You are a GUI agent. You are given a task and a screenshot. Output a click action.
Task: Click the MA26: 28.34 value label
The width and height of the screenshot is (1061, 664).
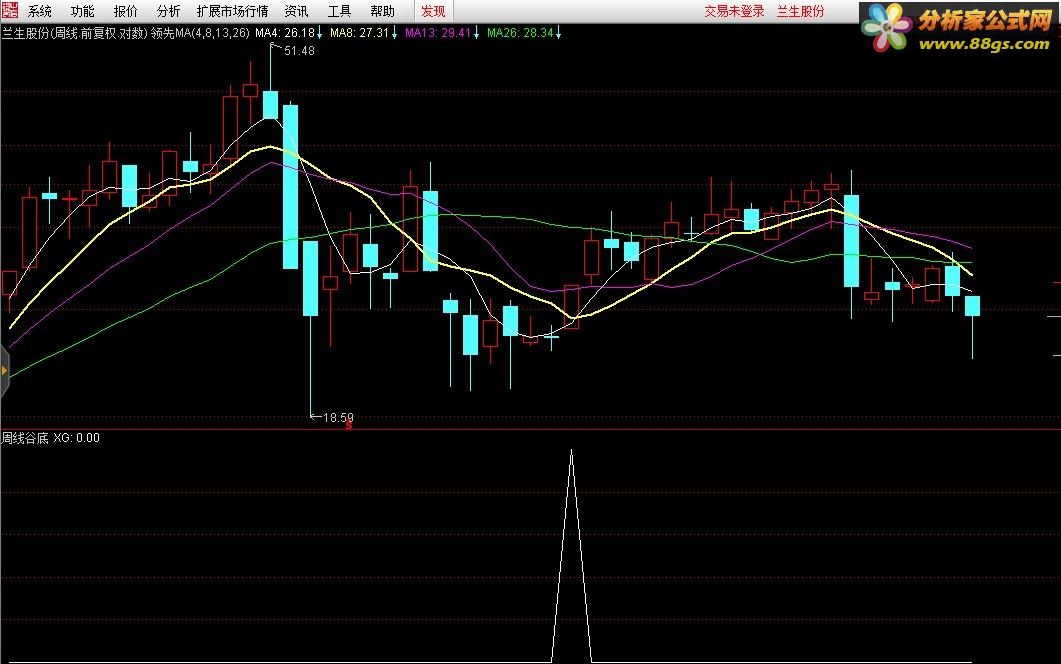point(520,32)
